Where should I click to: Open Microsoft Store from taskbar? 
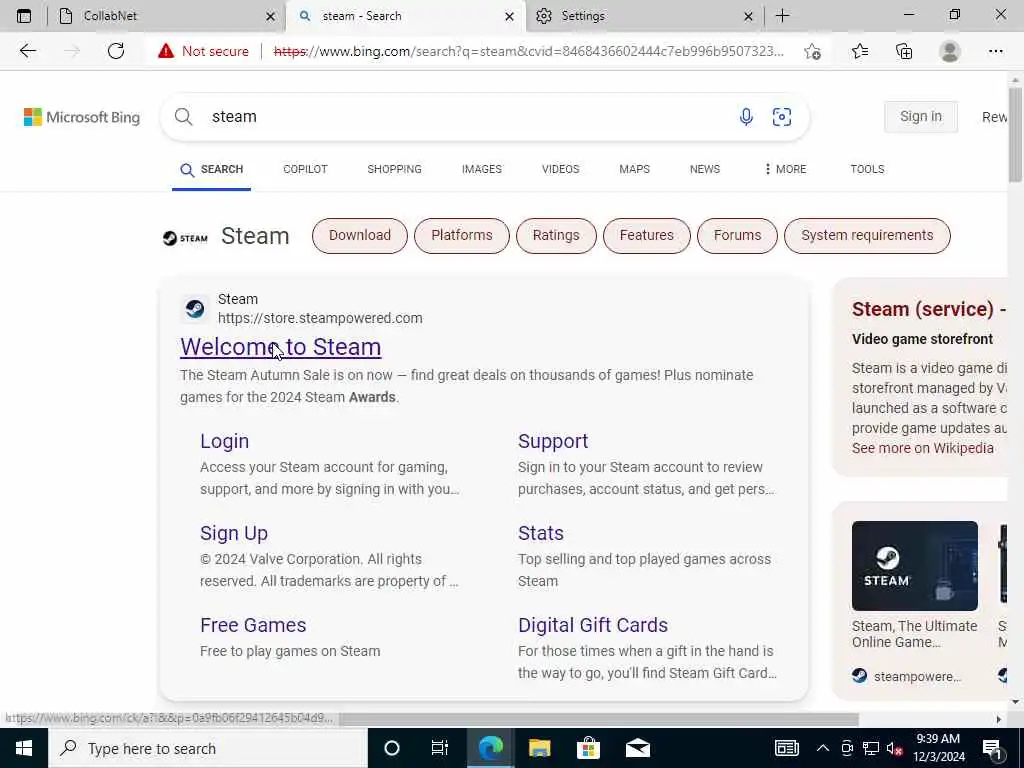click(588, 748)
